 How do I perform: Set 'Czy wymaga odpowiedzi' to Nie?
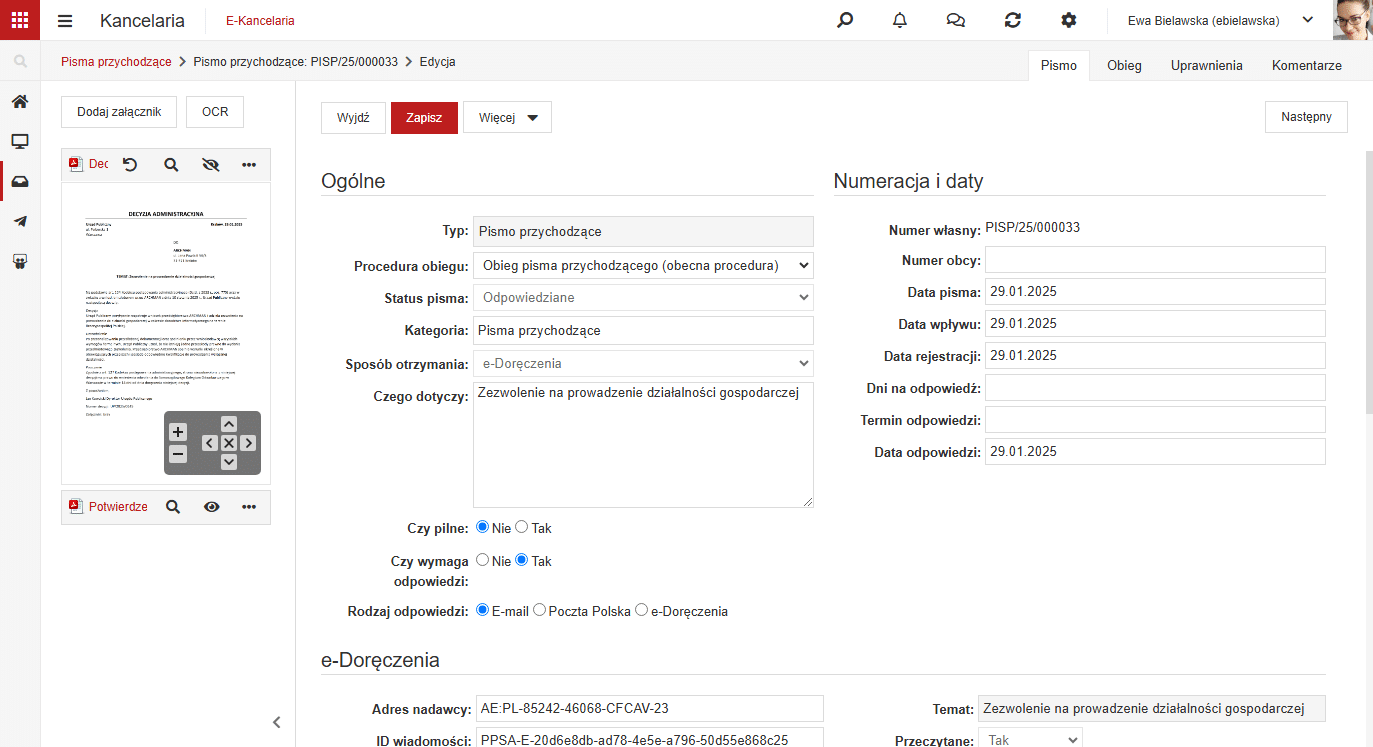(482, 560)
